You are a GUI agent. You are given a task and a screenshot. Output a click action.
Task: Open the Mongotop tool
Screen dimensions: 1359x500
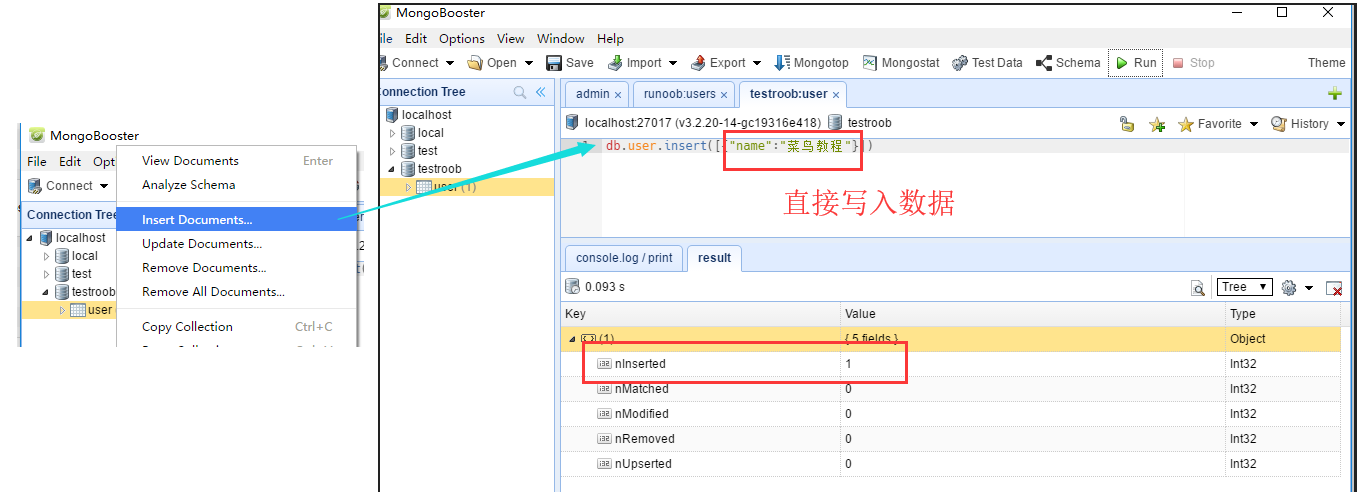coord(812,62)
